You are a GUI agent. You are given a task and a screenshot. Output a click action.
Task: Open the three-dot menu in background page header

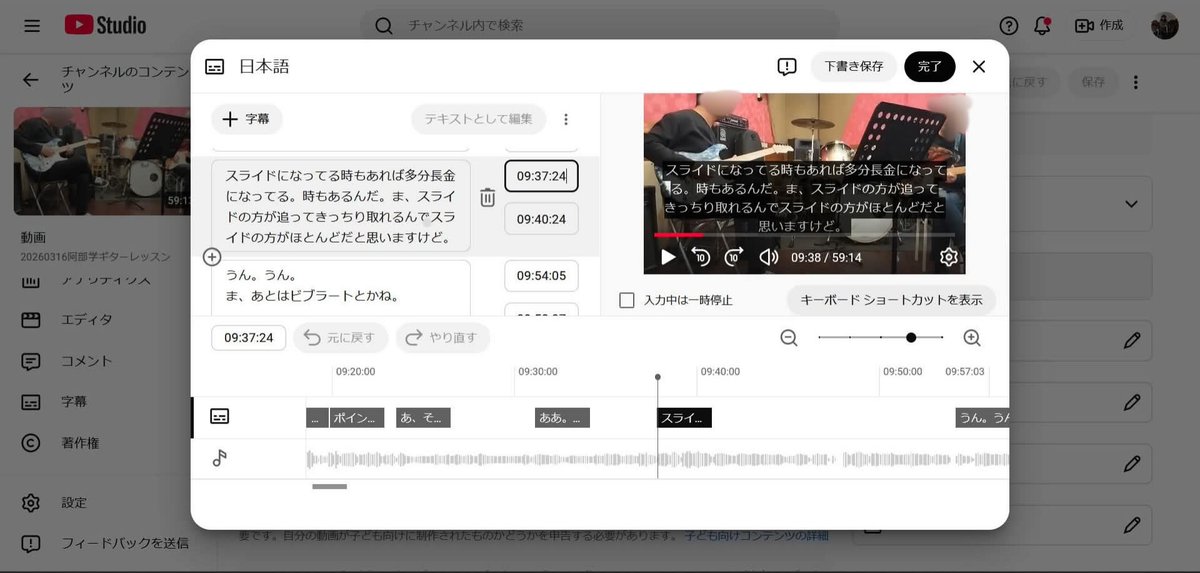1136,82
